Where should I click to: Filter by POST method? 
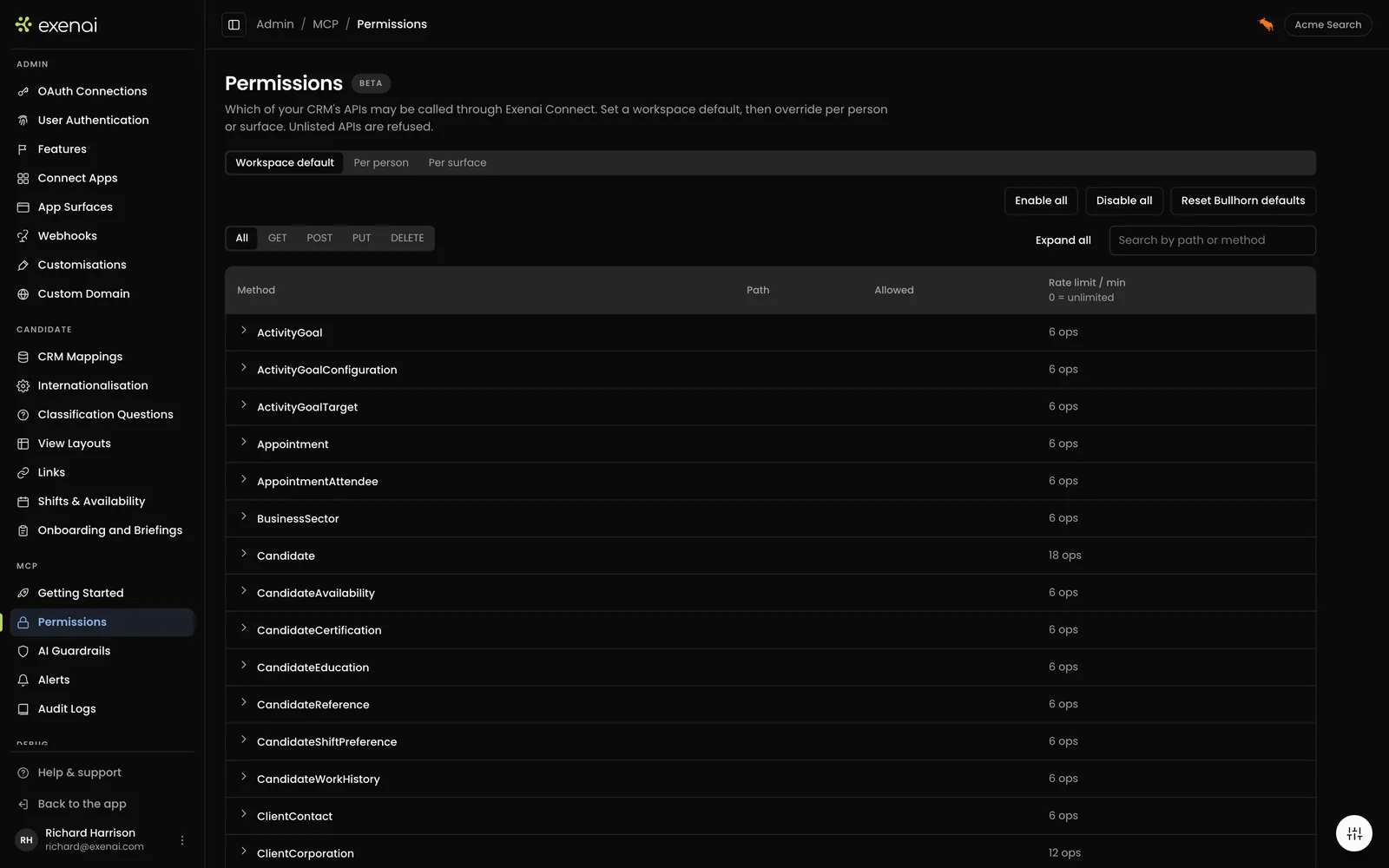[319, 238]
